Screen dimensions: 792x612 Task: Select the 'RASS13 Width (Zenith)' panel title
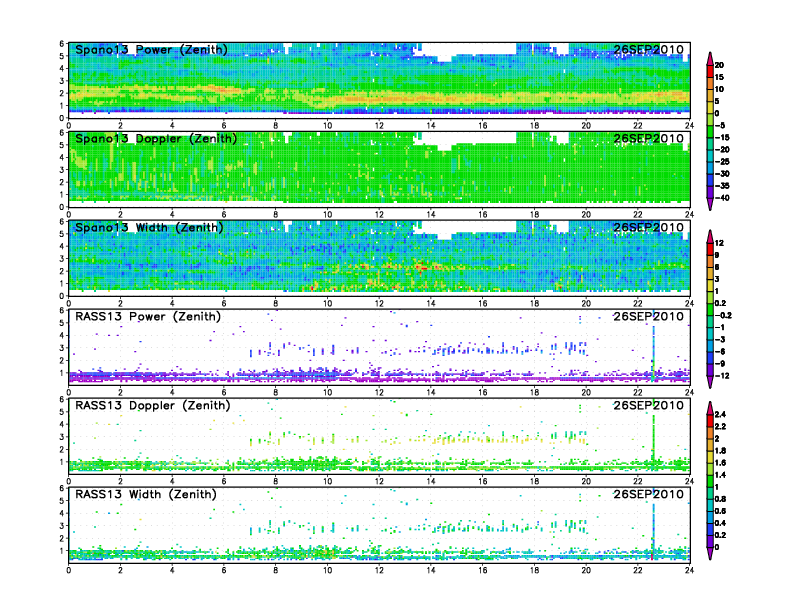[x=145, y=494]
